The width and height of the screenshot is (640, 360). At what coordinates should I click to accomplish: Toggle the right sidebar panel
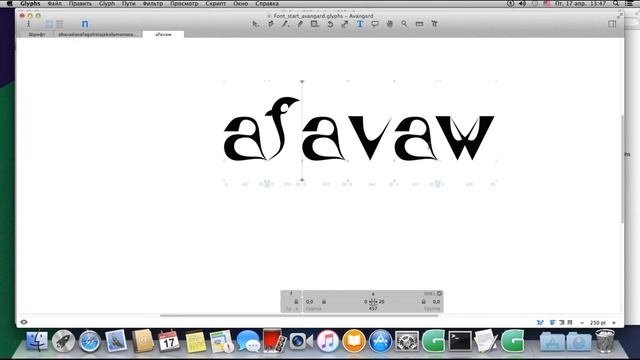[x=612, y=24]
